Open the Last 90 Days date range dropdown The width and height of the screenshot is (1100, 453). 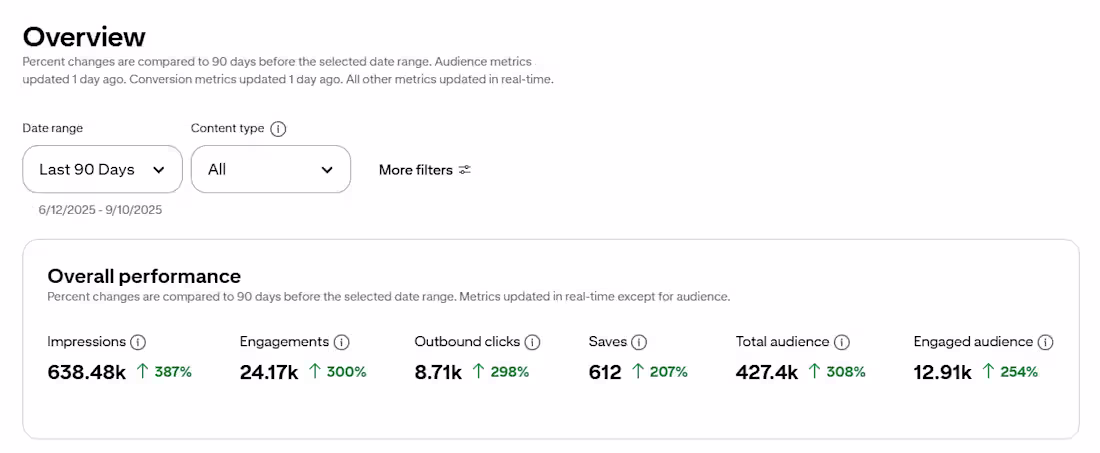[102, 170]
